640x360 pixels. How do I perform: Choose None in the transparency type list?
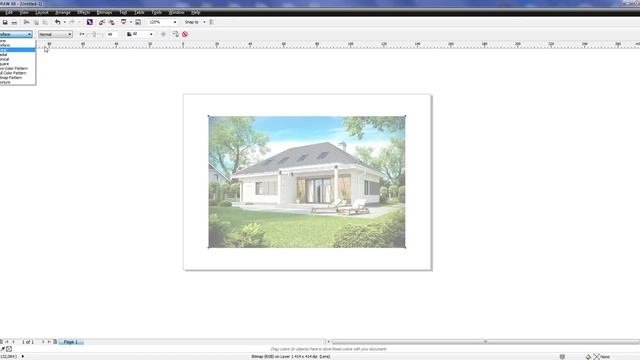click(18, 41)
